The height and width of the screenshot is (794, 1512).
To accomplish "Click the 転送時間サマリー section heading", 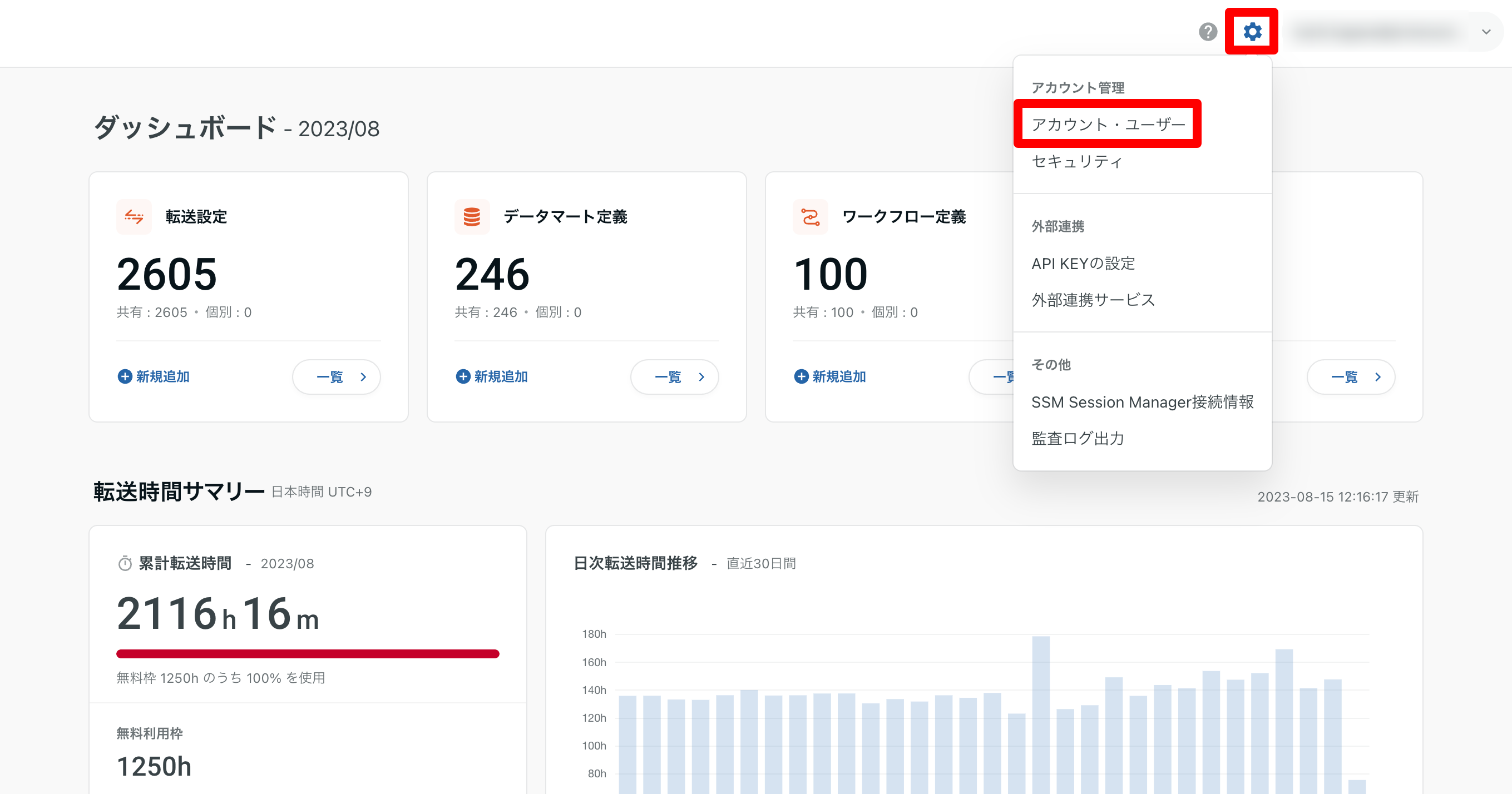I will (x=179, y=492).
